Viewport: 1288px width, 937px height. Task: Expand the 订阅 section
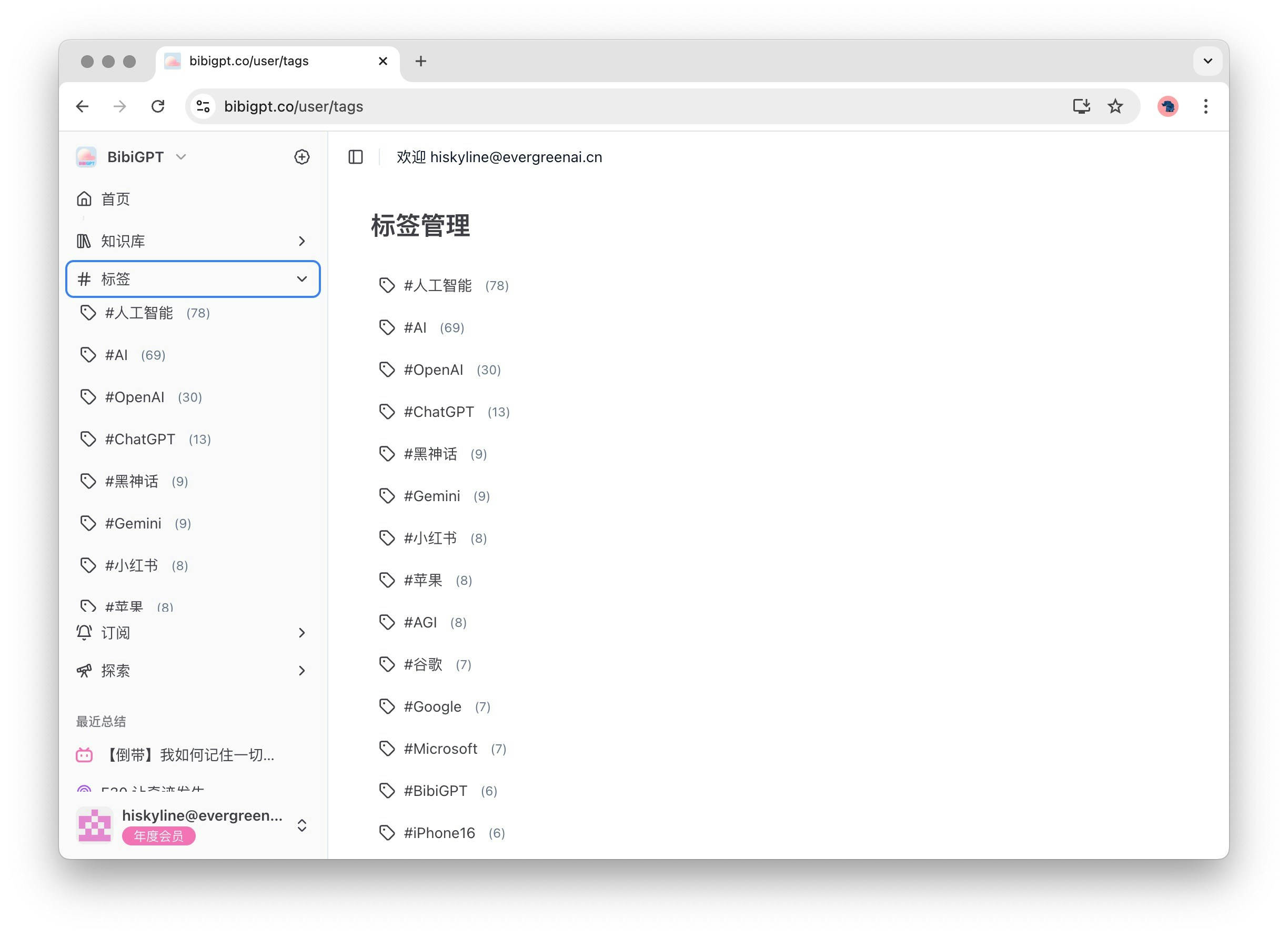[x=301, y=632]
